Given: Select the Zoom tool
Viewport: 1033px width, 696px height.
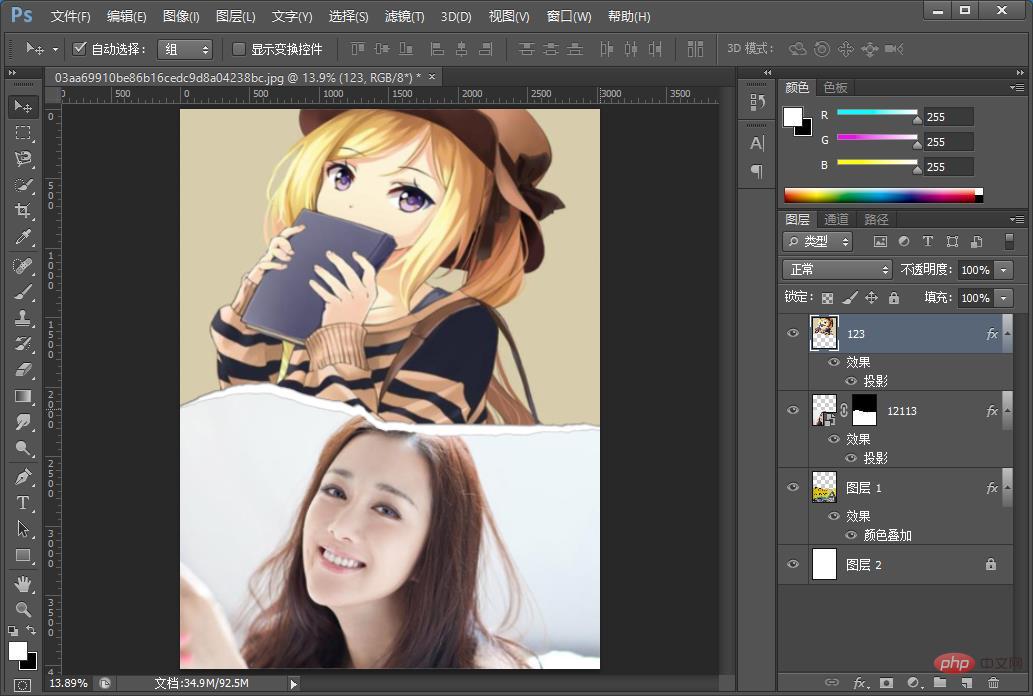Looking at the screenshot, I should click(x=23, y=609).
